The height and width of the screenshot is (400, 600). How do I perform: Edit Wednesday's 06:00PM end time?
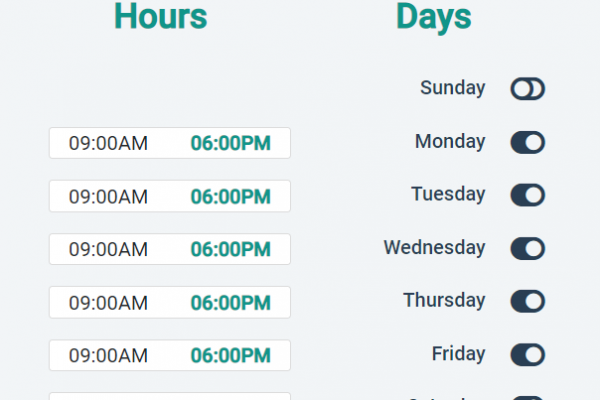coord(230,249)
